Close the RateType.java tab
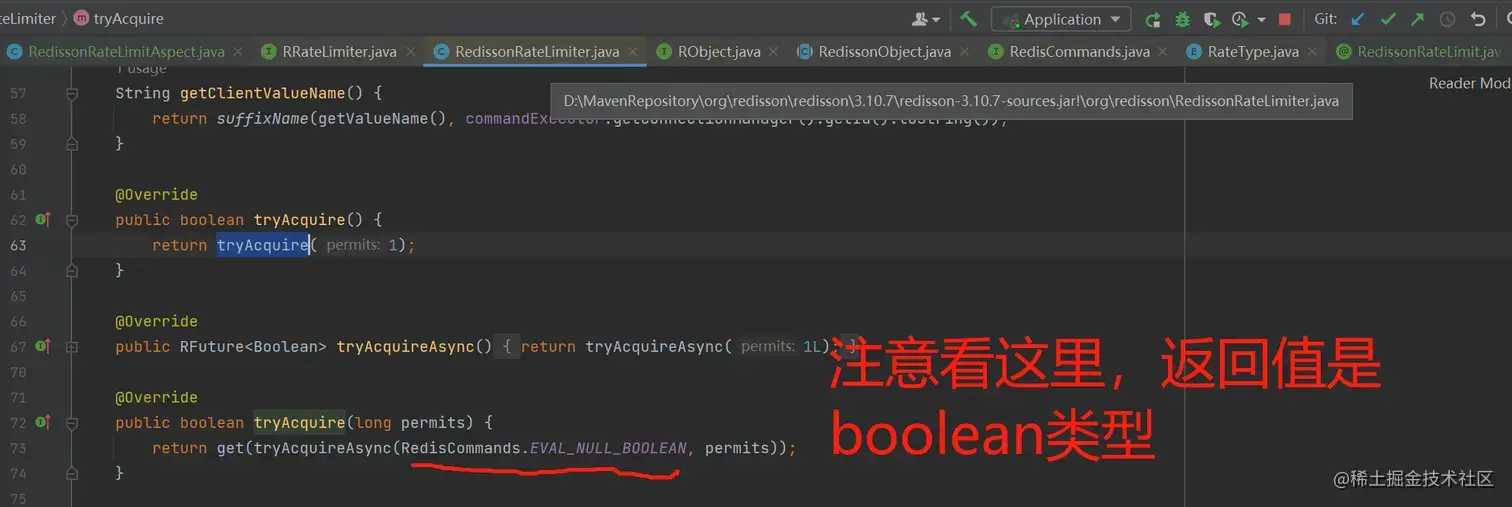 1310,52
